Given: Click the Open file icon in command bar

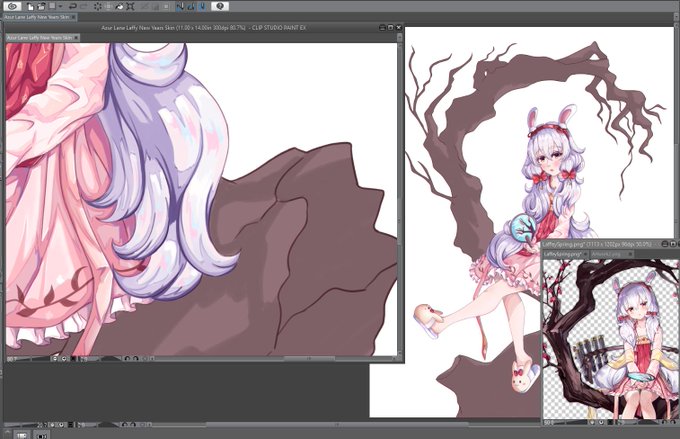Looking at the screenshot, I should tap(41, 6).
